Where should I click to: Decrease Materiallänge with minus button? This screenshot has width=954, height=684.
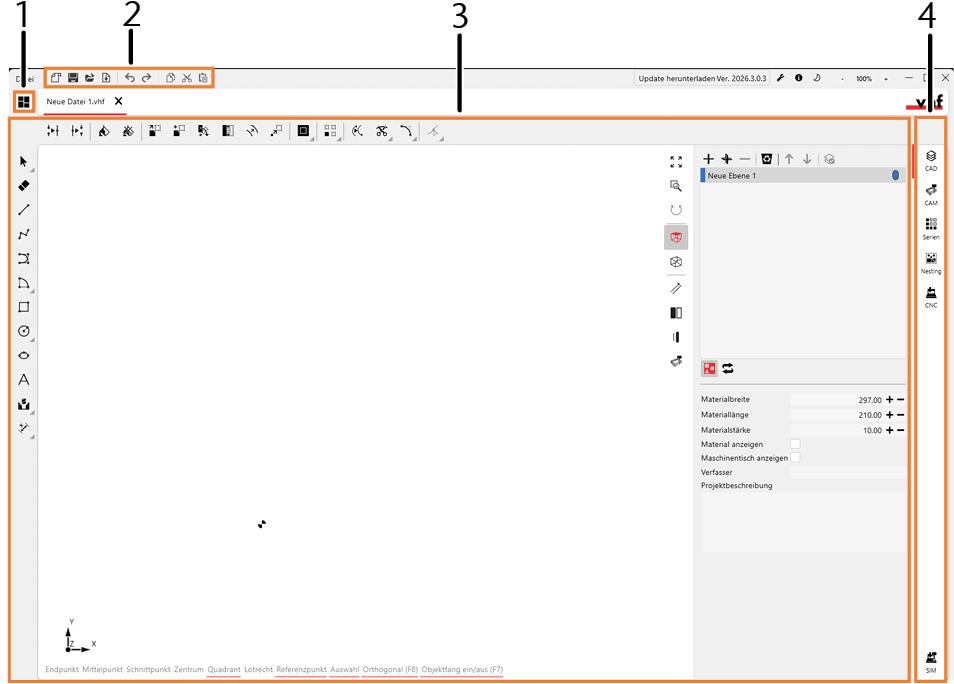click(x=900, y=415)
